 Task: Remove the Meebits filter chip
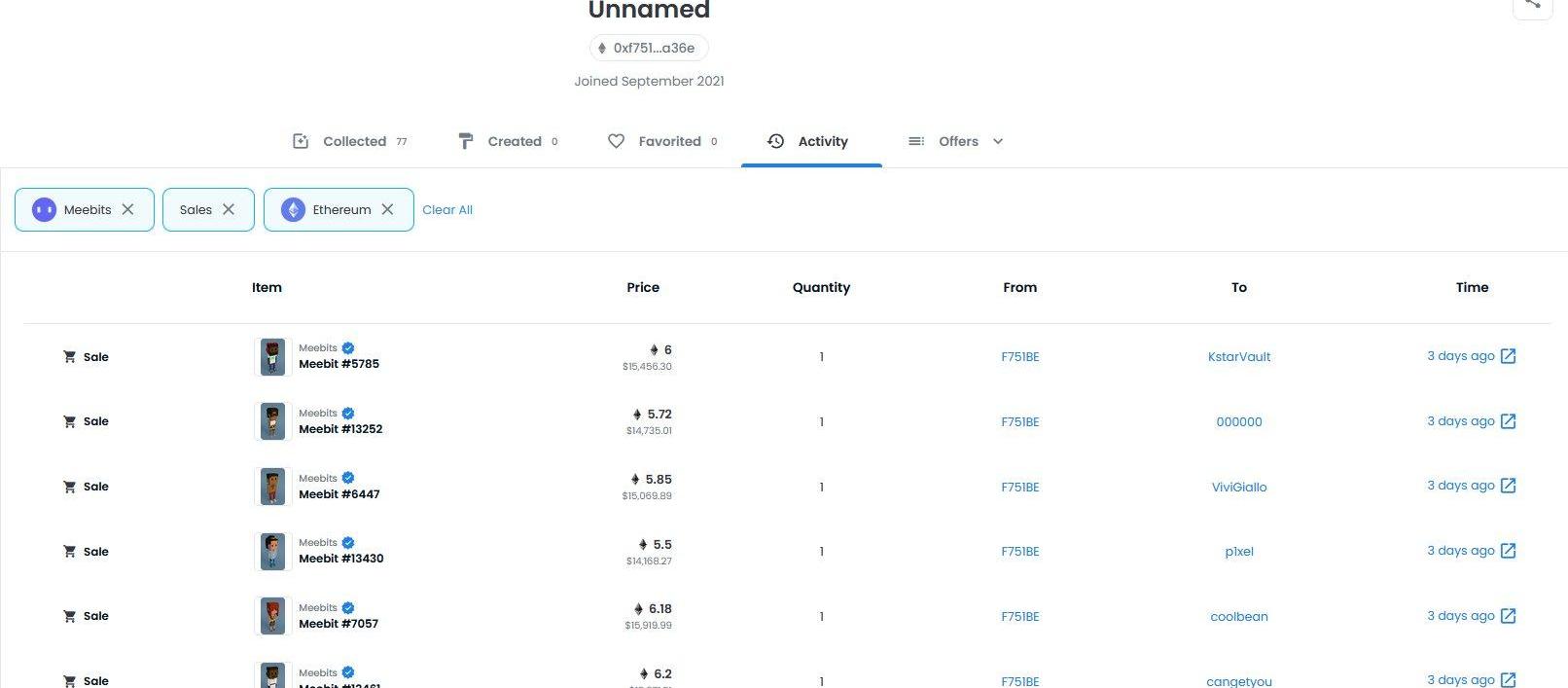(x=127, y=209)
